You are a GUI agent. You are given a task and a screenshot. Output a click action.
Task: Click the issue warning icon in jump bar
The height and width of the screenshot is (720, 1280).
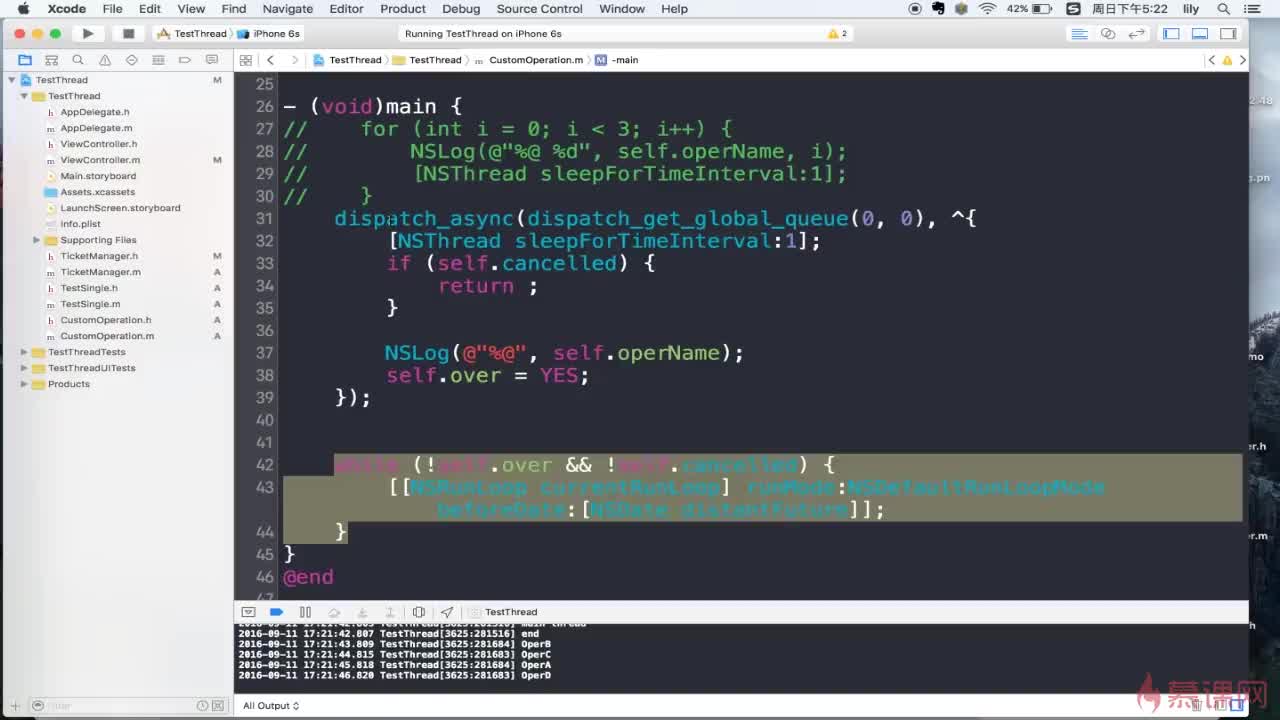pyautogui.click(x=1227, y=60)
